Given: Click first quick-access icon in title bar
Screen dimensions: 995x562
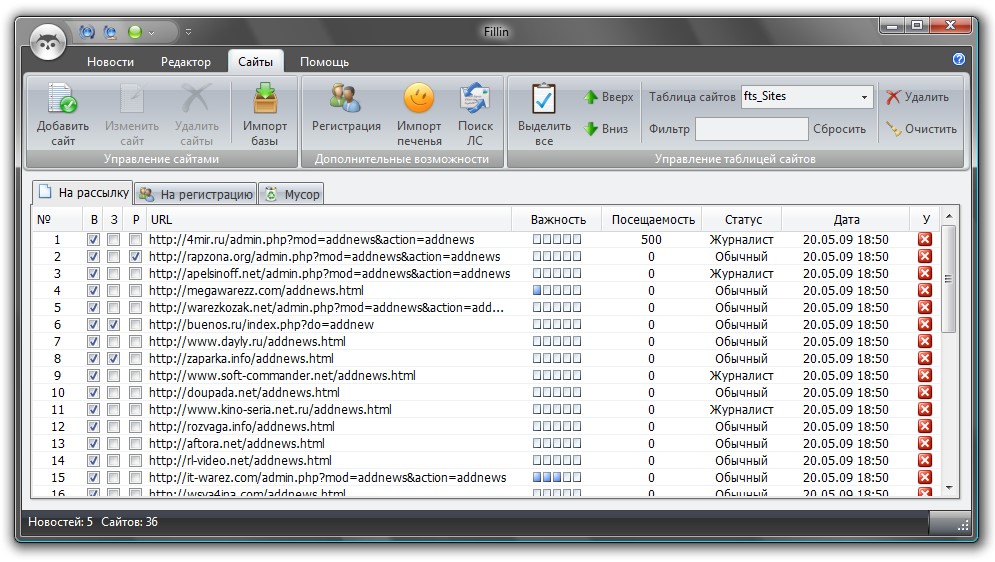Looking at the screenshot, I should (x=87, y=32).
